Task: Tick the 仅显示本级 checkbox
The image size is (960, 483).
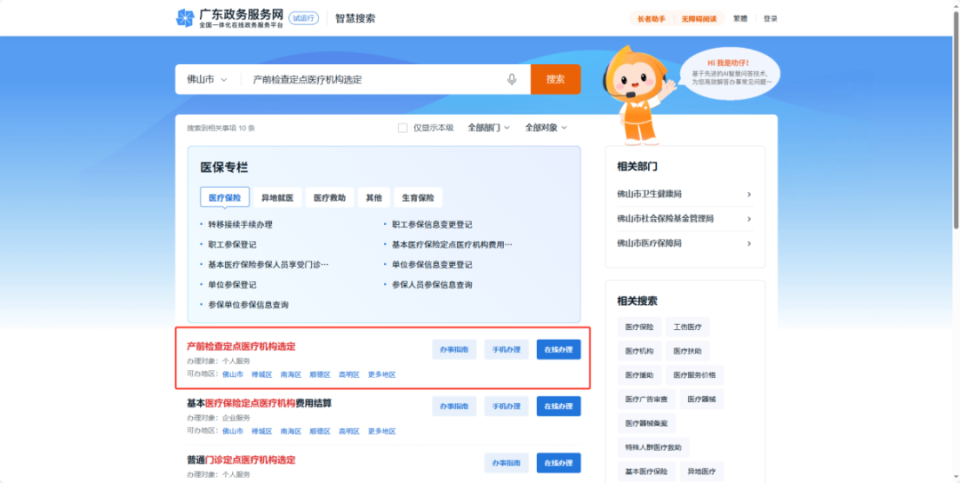Action: (x=402, y=128)
